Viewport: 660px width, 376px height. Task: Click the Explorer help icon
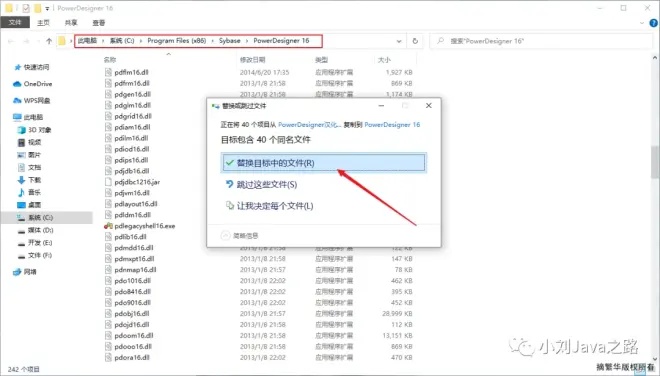653,23
